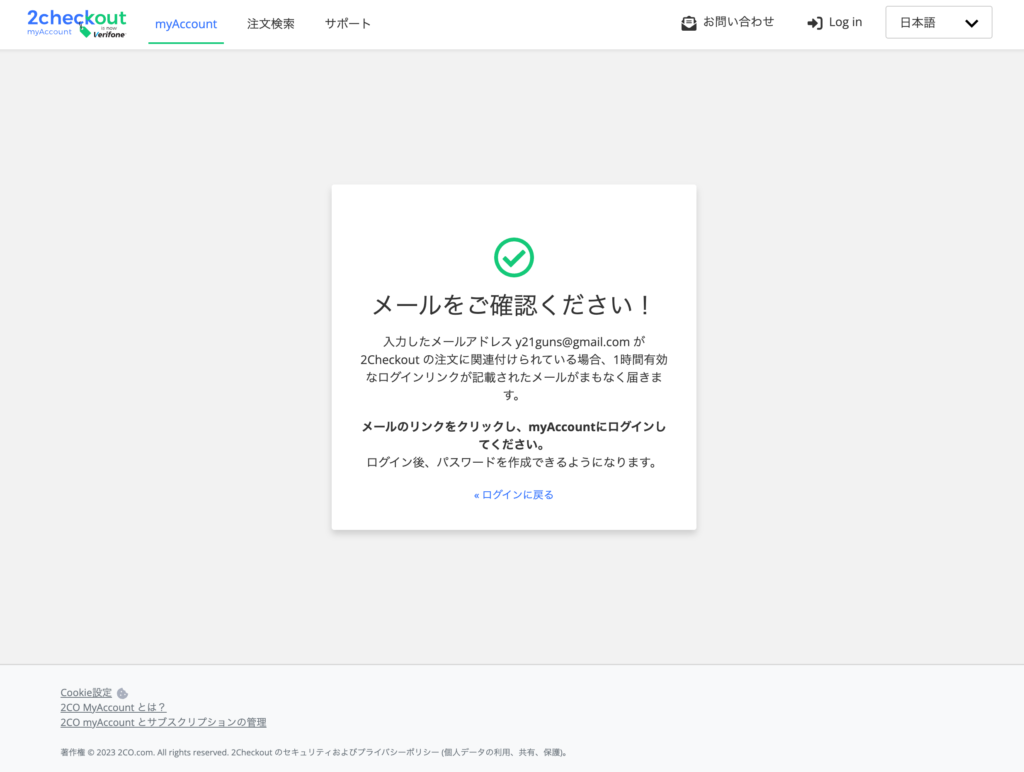
Task: Click the メールをご確認ください！ heading
Action: click(513, 305)
